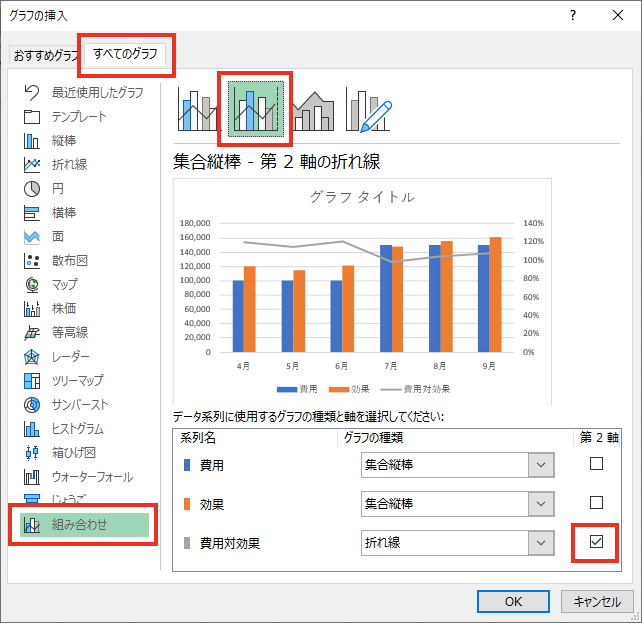This screenshot has width=642, height=623.
Task: Select the stacked area with column chart icon
Action: point(315,108)
